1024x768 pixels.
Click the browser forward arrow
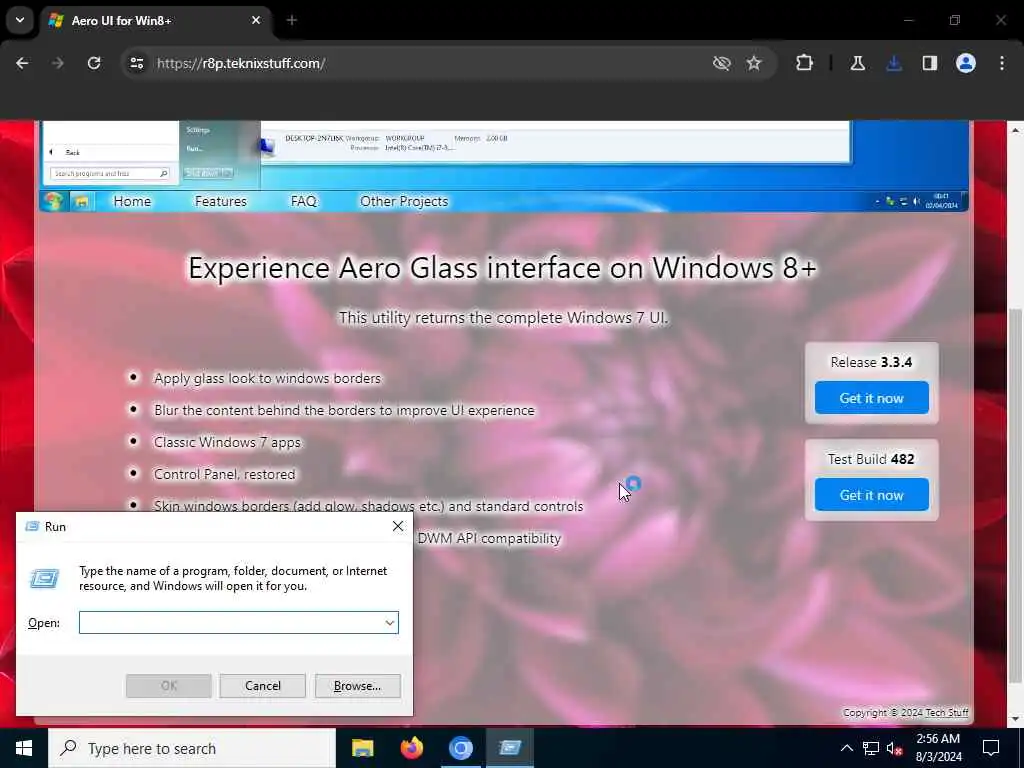[58, 63]
